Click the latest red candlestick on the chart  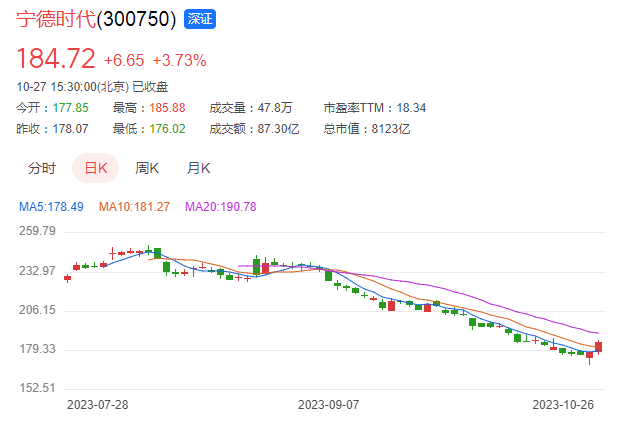click(x=598, y=347)
